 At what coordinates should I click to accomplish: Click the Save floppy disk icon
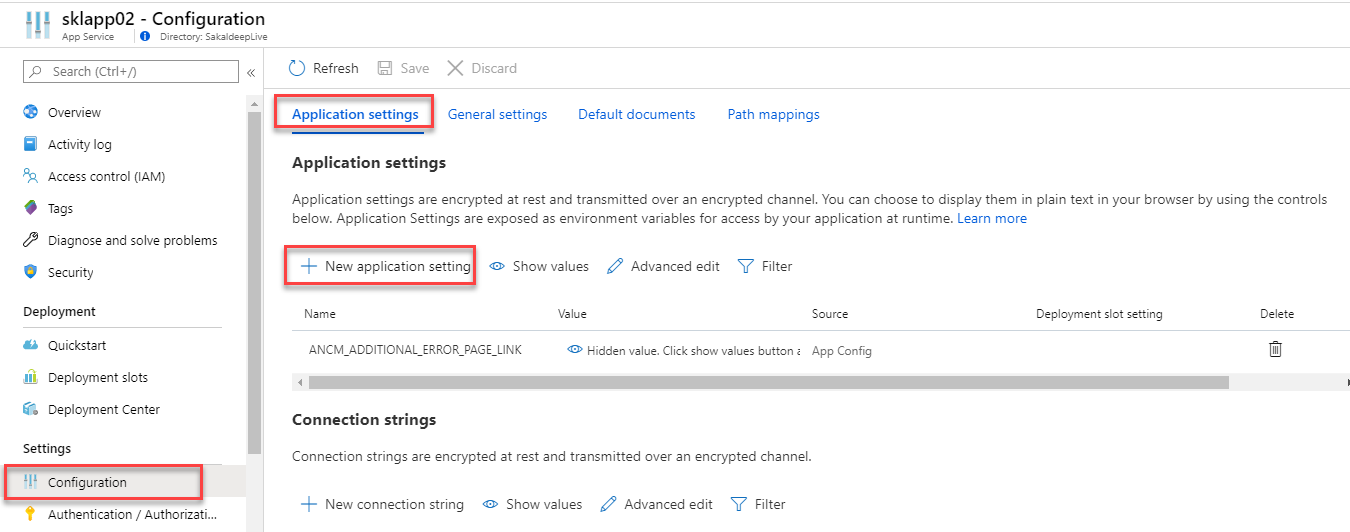[385, 68]
